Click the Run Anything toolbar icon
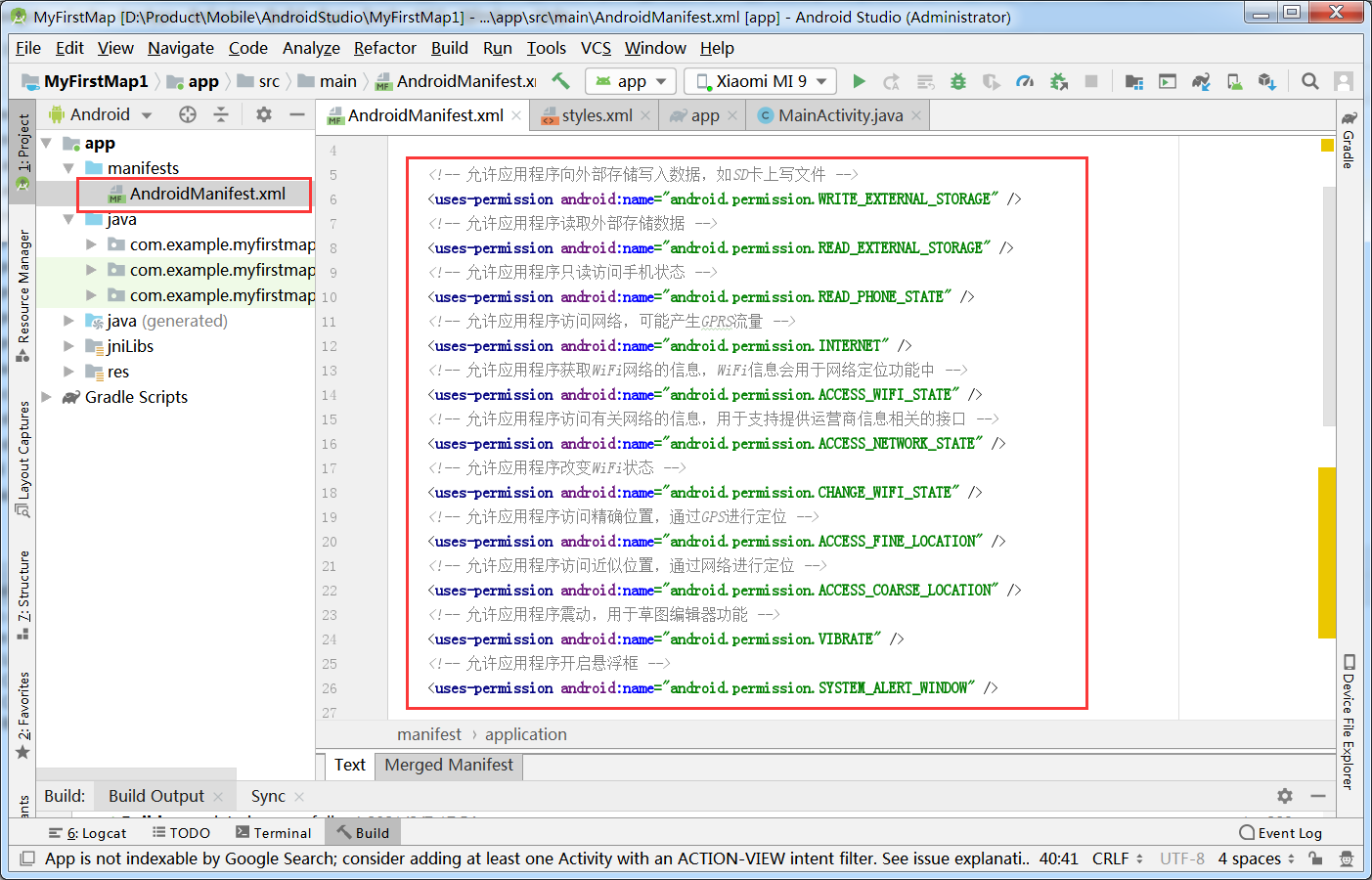 (x=1168, y=81)
